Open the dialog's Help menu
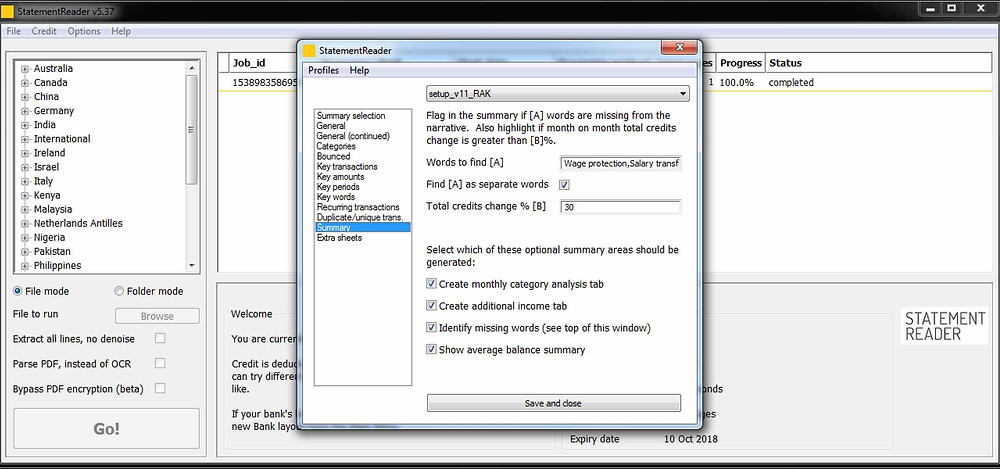The height and width of the screenshot is (469, 1000). pos(359,70)
